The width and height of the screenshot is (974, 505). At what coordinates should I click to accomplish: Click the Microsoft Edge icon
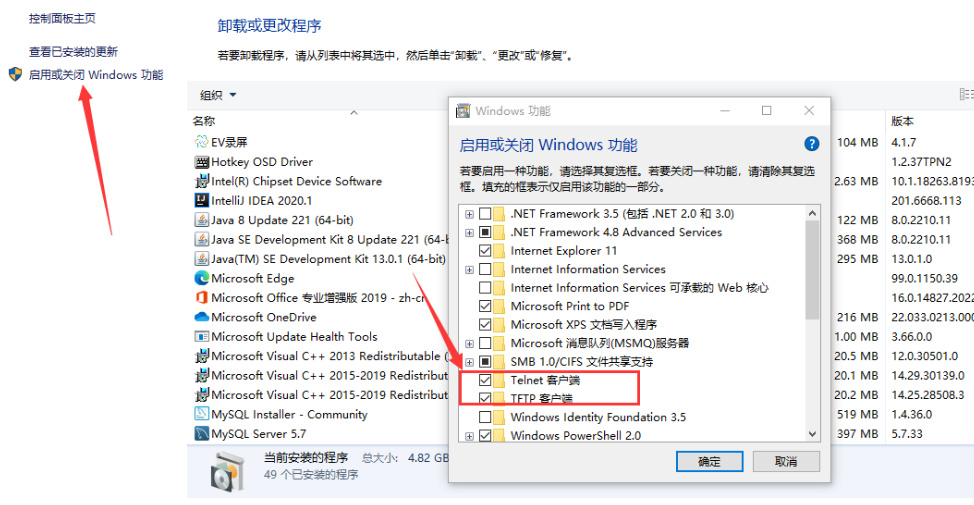pos(201,278)
